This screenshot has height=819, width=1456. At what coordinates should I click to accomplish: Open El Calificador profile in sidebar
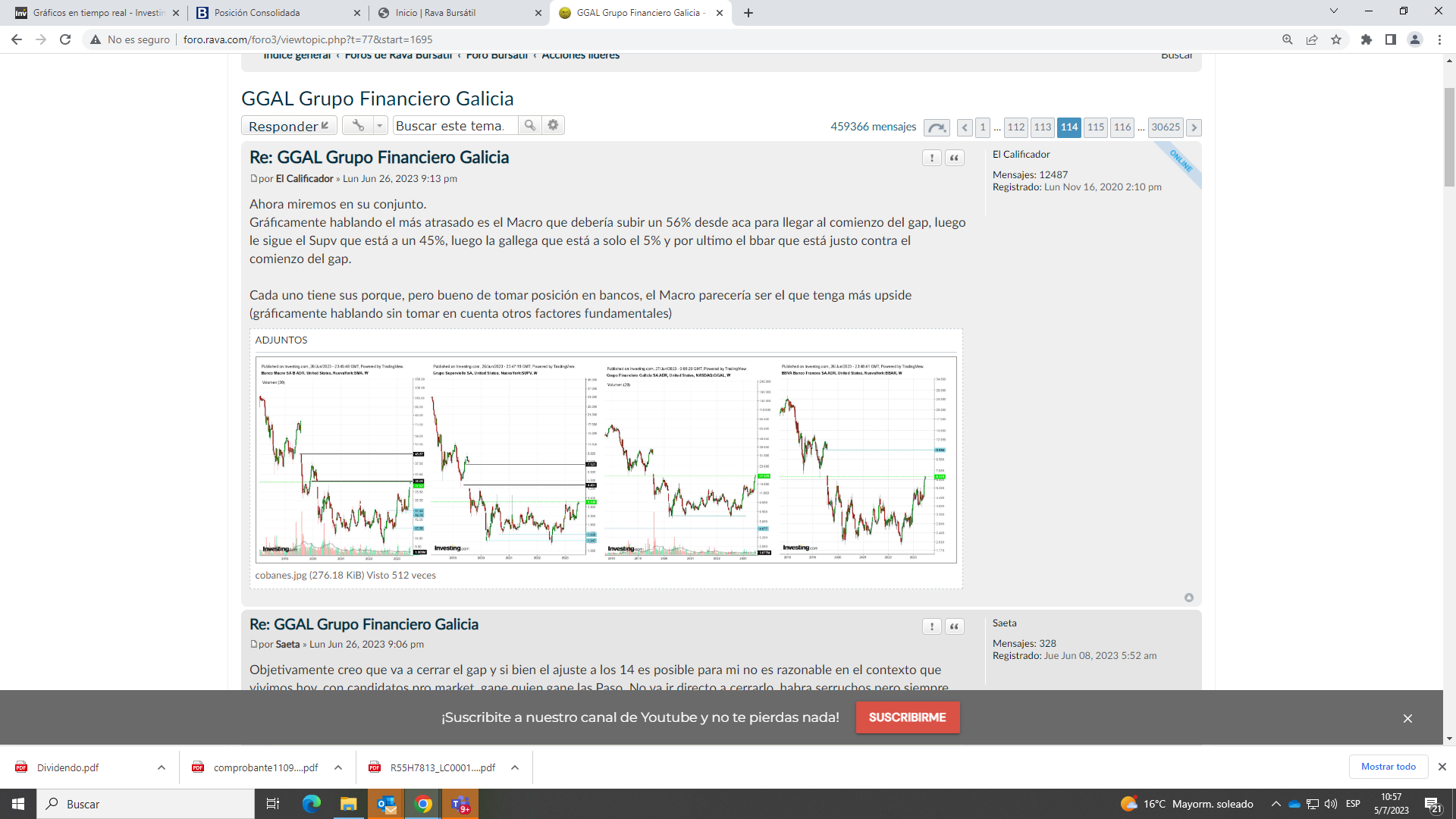point(1021,155)
